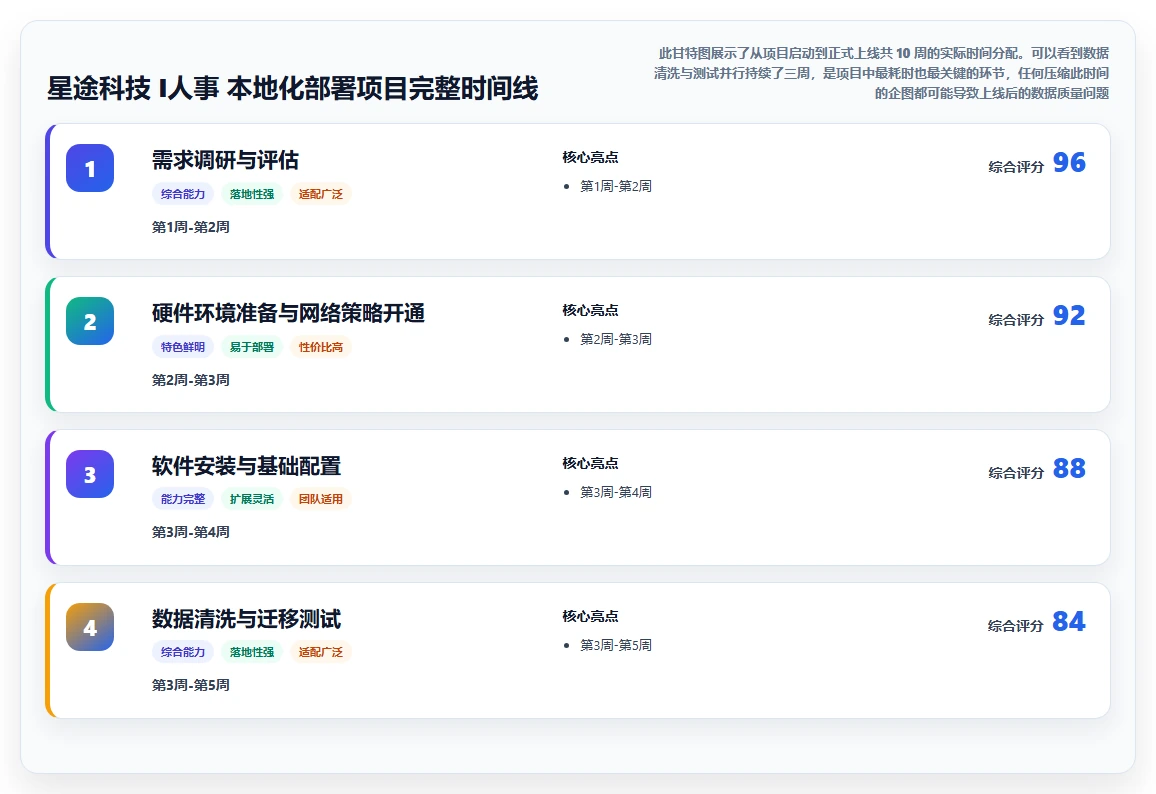
Task: Click the 特色鲜明 tag
Action: pyautogui.click(x=183, y=346)
